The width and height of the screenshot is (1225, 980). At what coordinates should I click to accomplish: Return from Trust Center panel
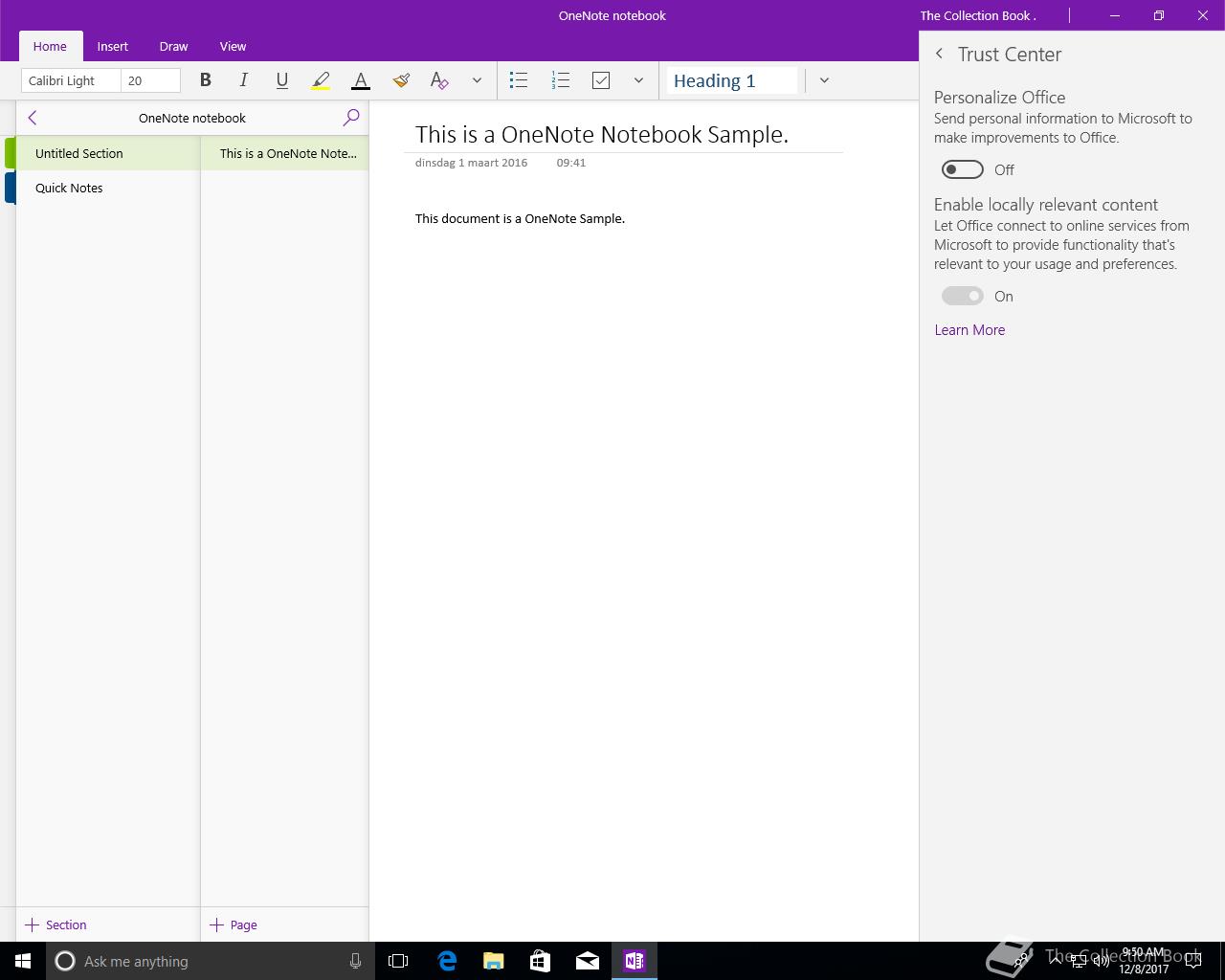939,54
